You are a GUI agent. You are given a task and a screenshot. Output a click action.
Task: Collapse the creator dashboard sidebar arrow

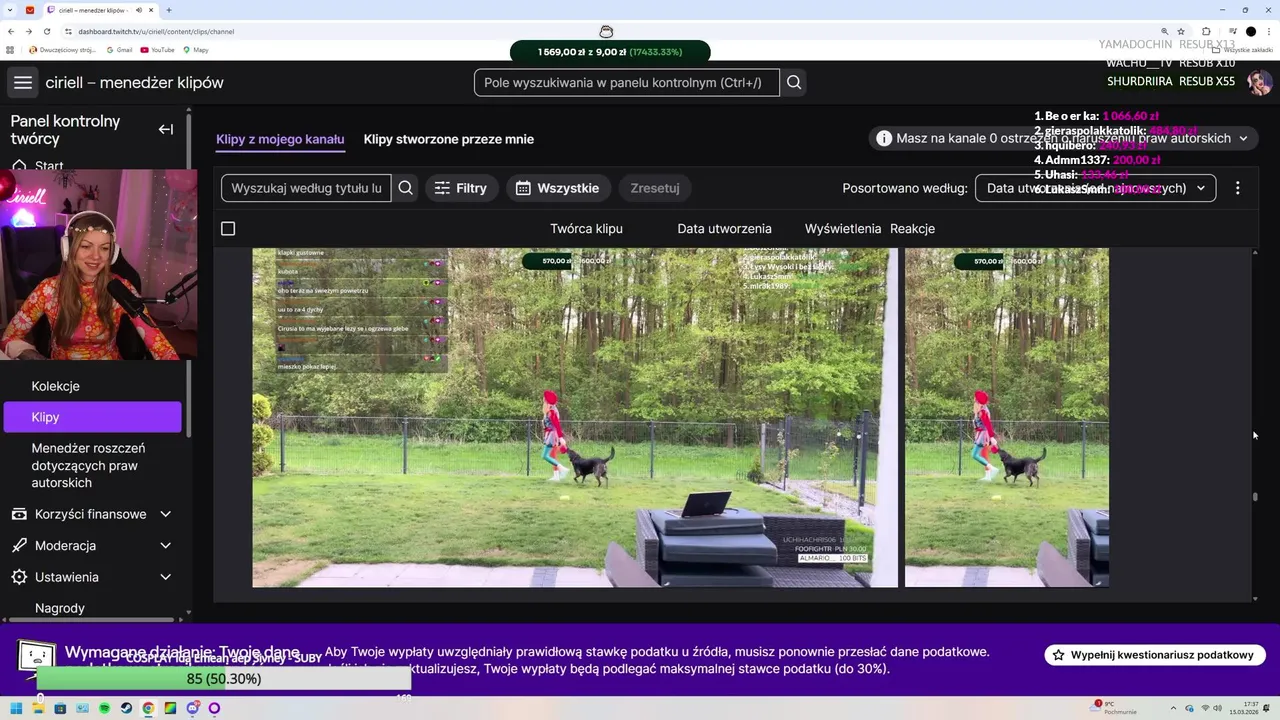coord(166,129)
